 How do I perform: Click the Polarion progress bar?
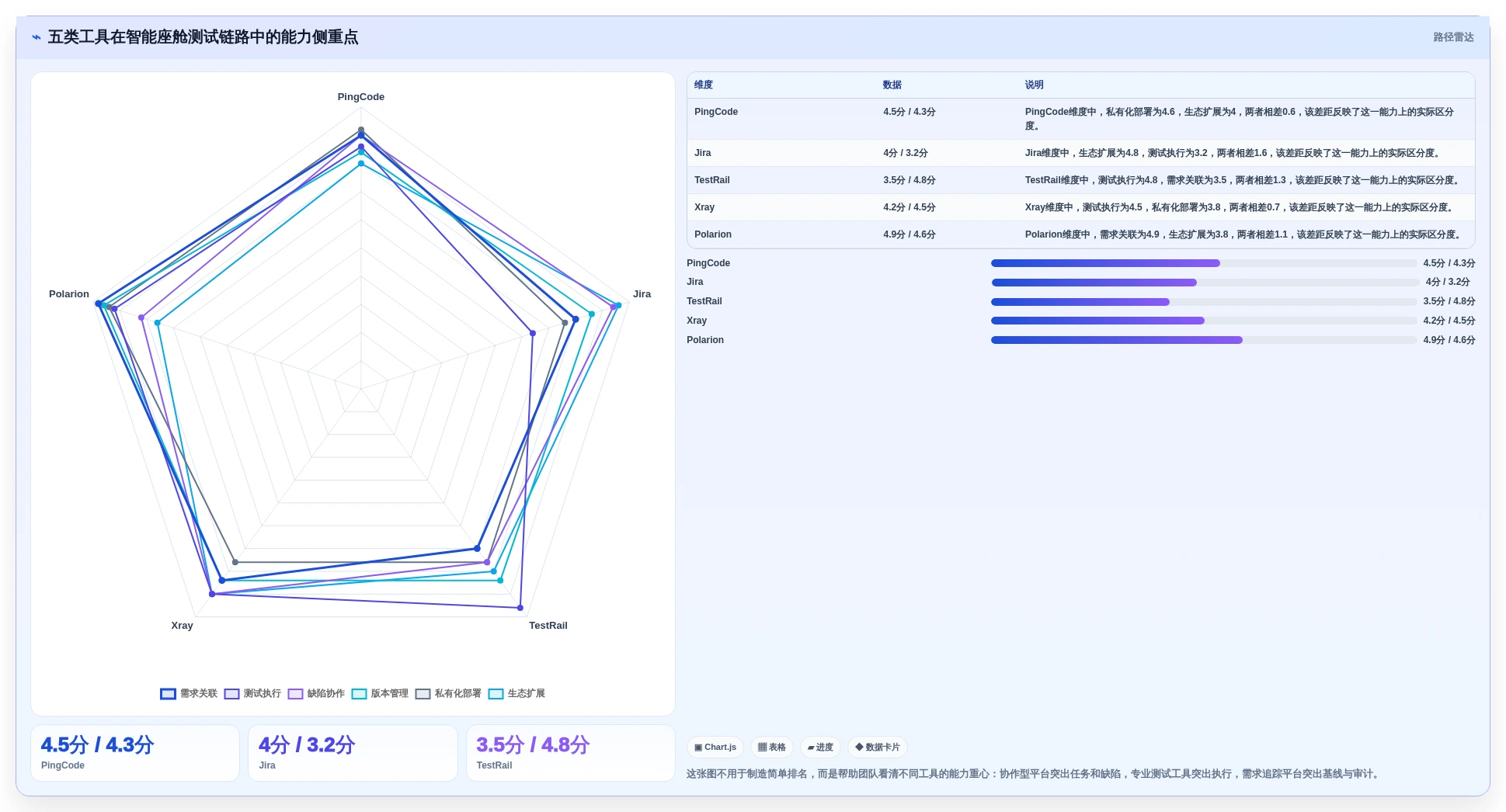click(x=1204, y=340)
